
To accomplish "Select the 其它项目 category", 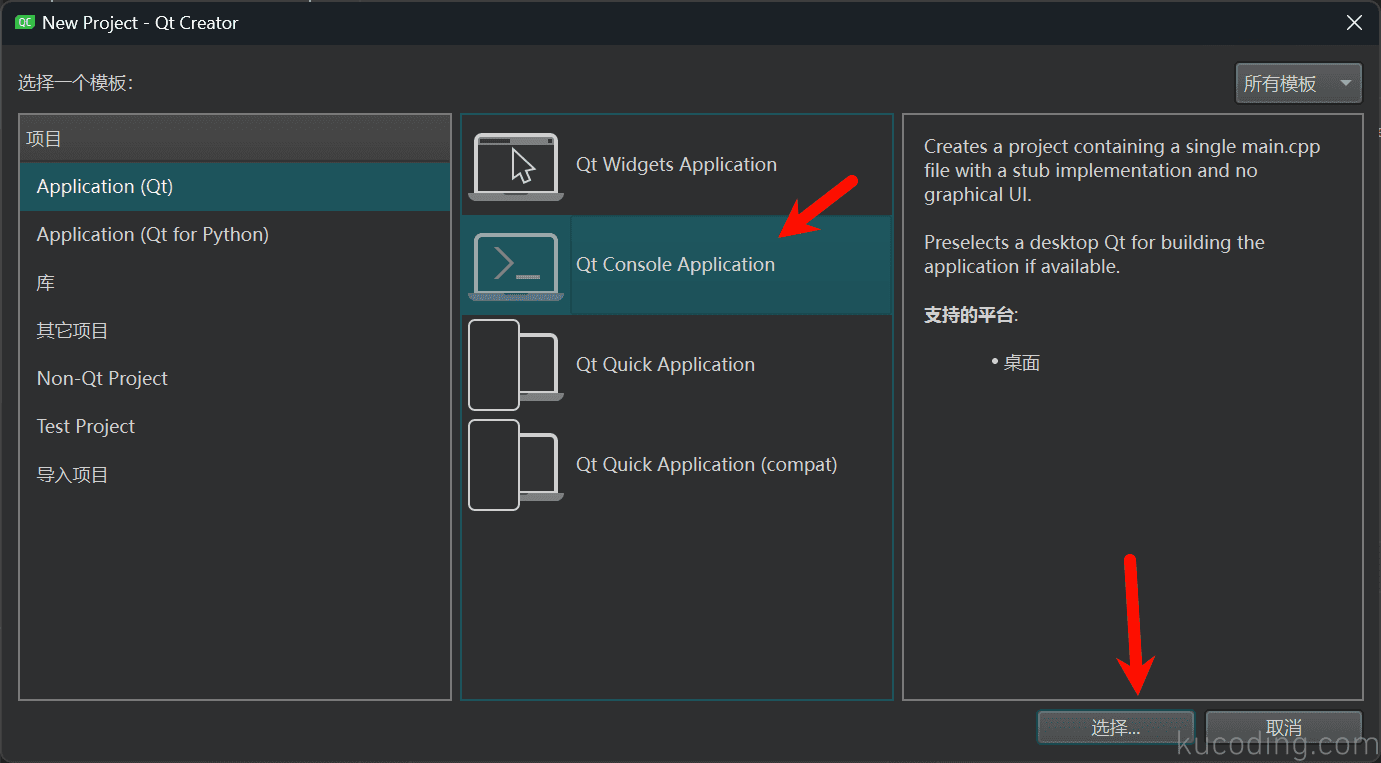I will [x=235, y=331].
